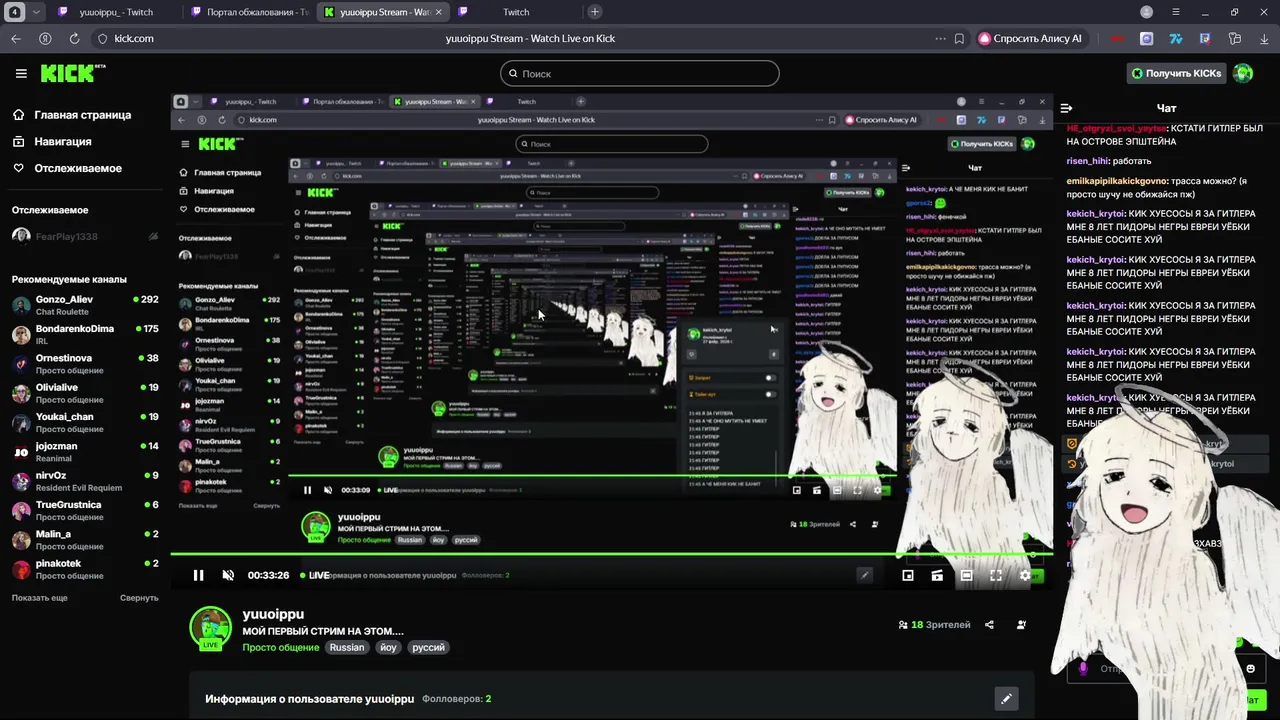The width and height of the screenshot is (1280, 720).
Task: Click the blue 7 extension icon
Action: [x=1176, y=38]
